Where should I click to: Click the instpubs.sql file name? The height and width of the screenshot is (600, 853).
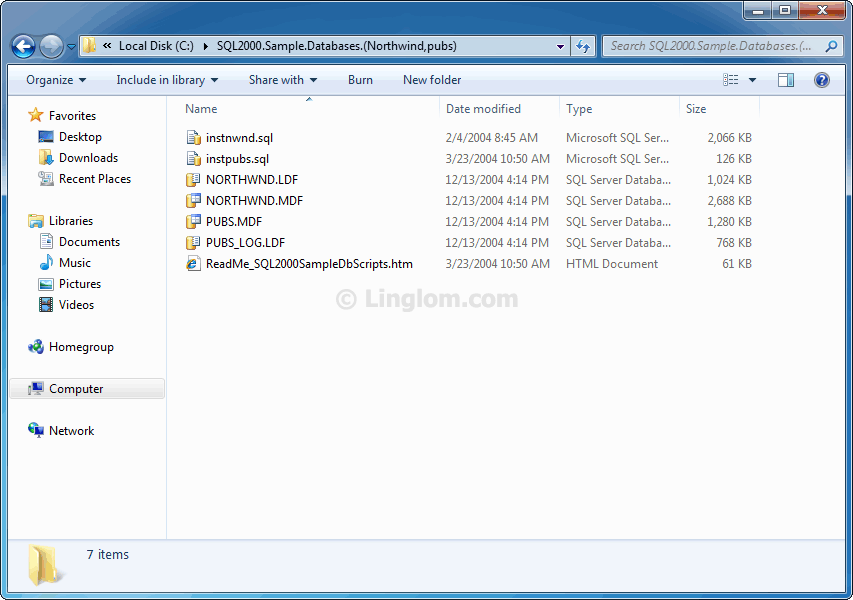pos(237,159)
